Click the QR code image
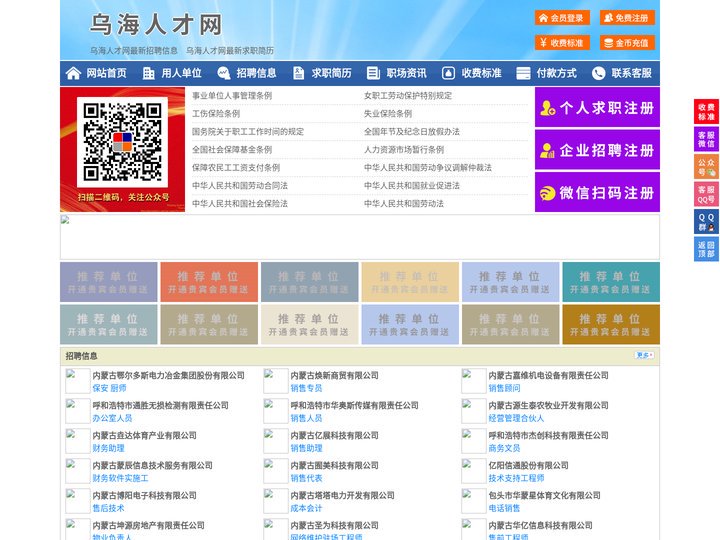 tap(122, 142)
